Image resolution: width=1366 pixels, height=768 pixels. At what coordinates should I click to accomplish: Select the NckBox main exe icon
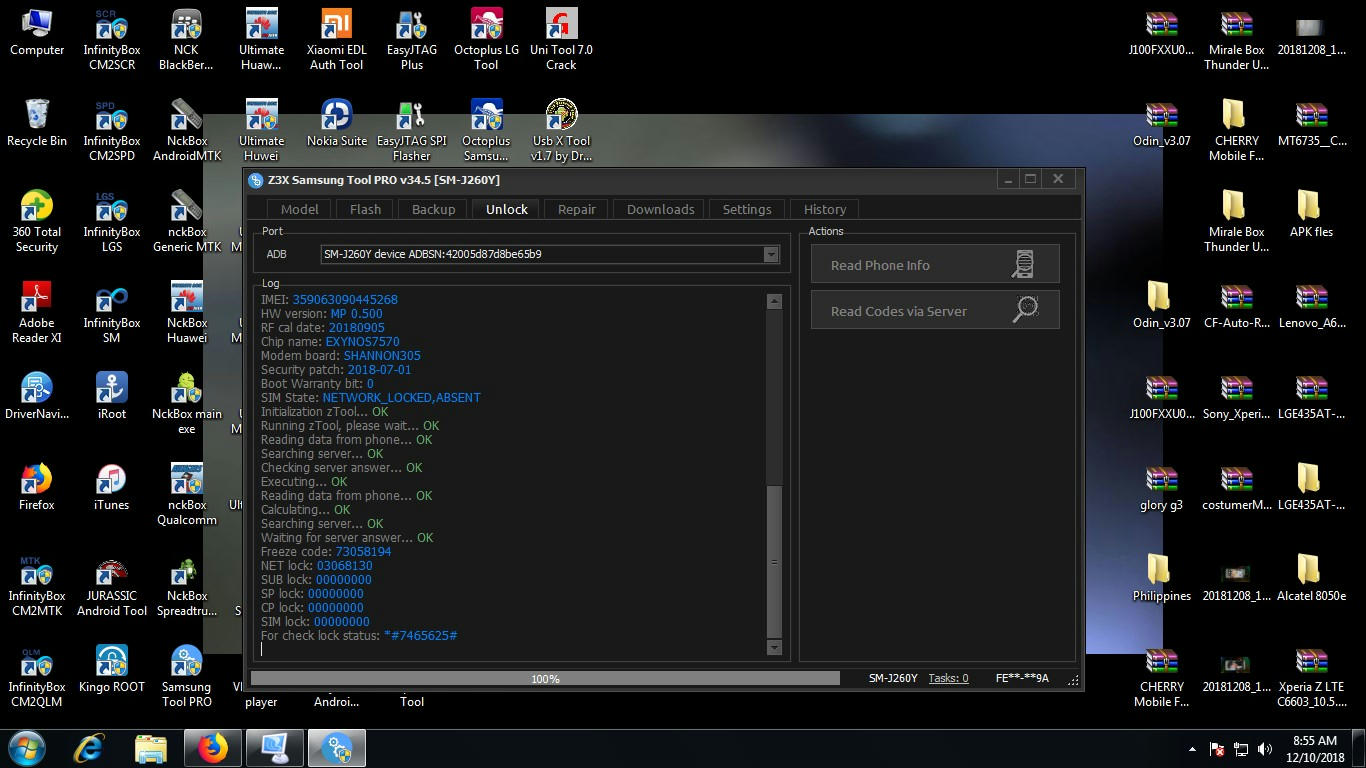186,404
